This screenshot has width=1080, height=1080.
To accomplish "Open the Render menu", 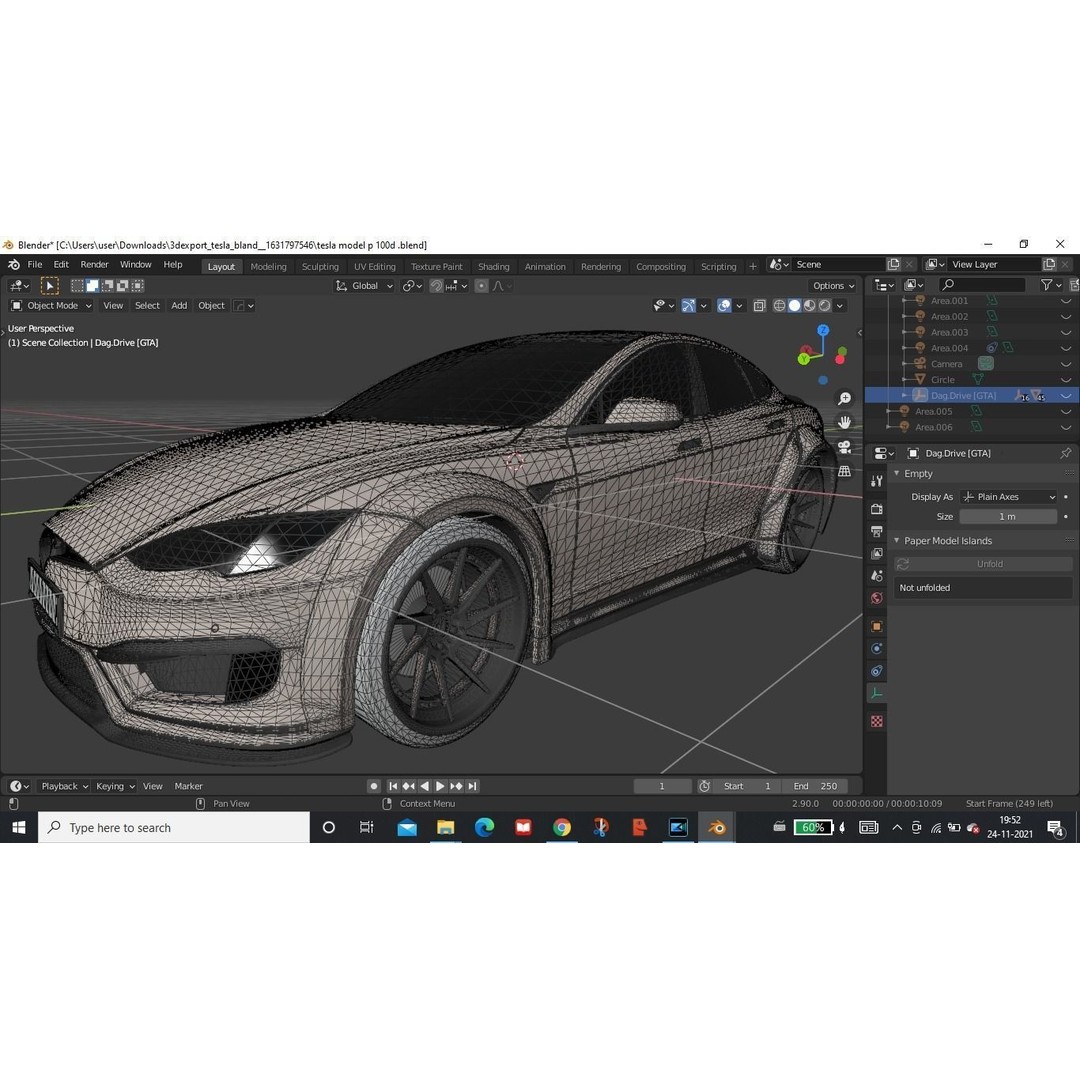I will click(94, 264).
